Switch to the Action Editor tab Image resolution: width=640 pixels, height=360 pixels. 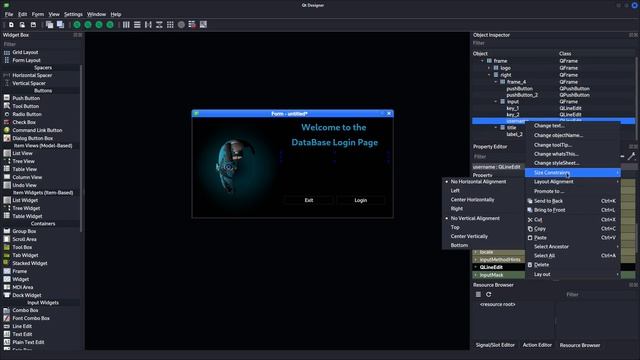(537, 345)
